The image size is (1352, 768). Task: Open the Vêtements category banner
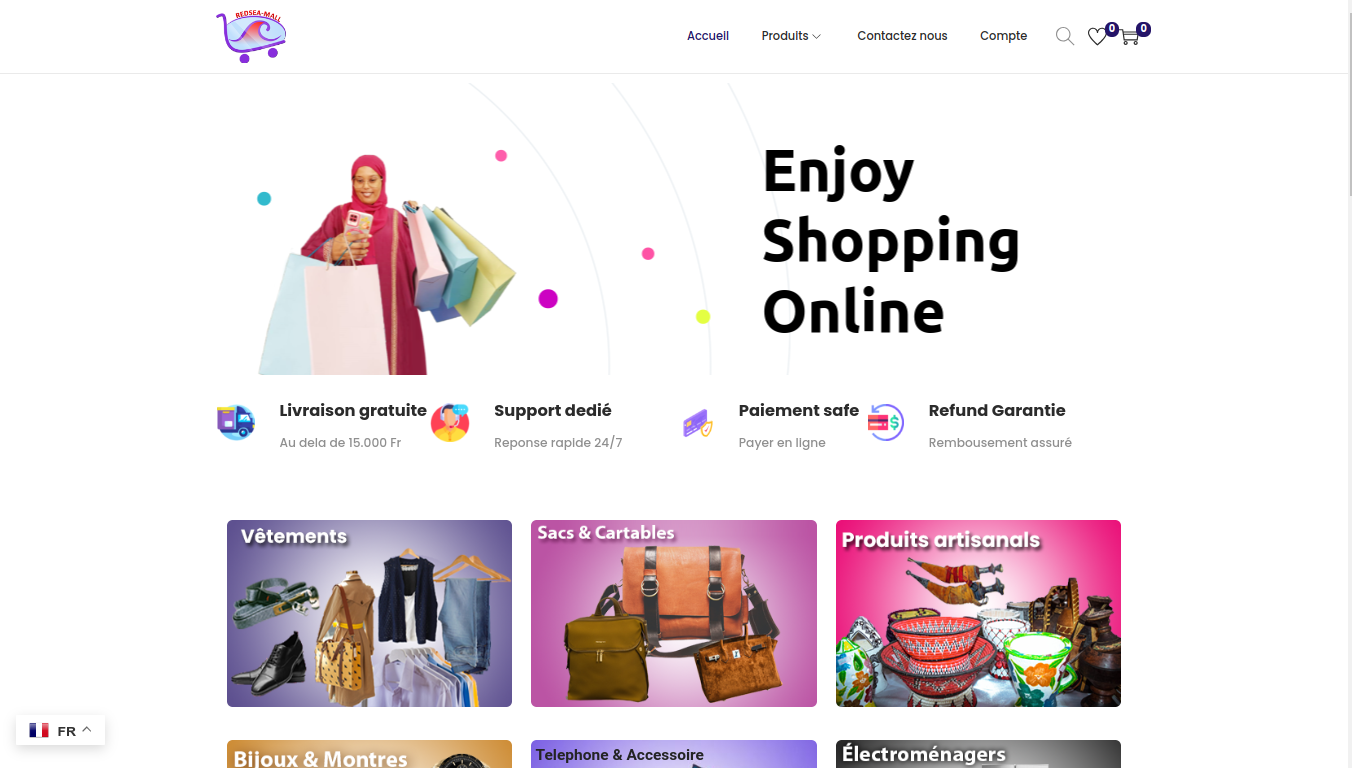point(369,613)
